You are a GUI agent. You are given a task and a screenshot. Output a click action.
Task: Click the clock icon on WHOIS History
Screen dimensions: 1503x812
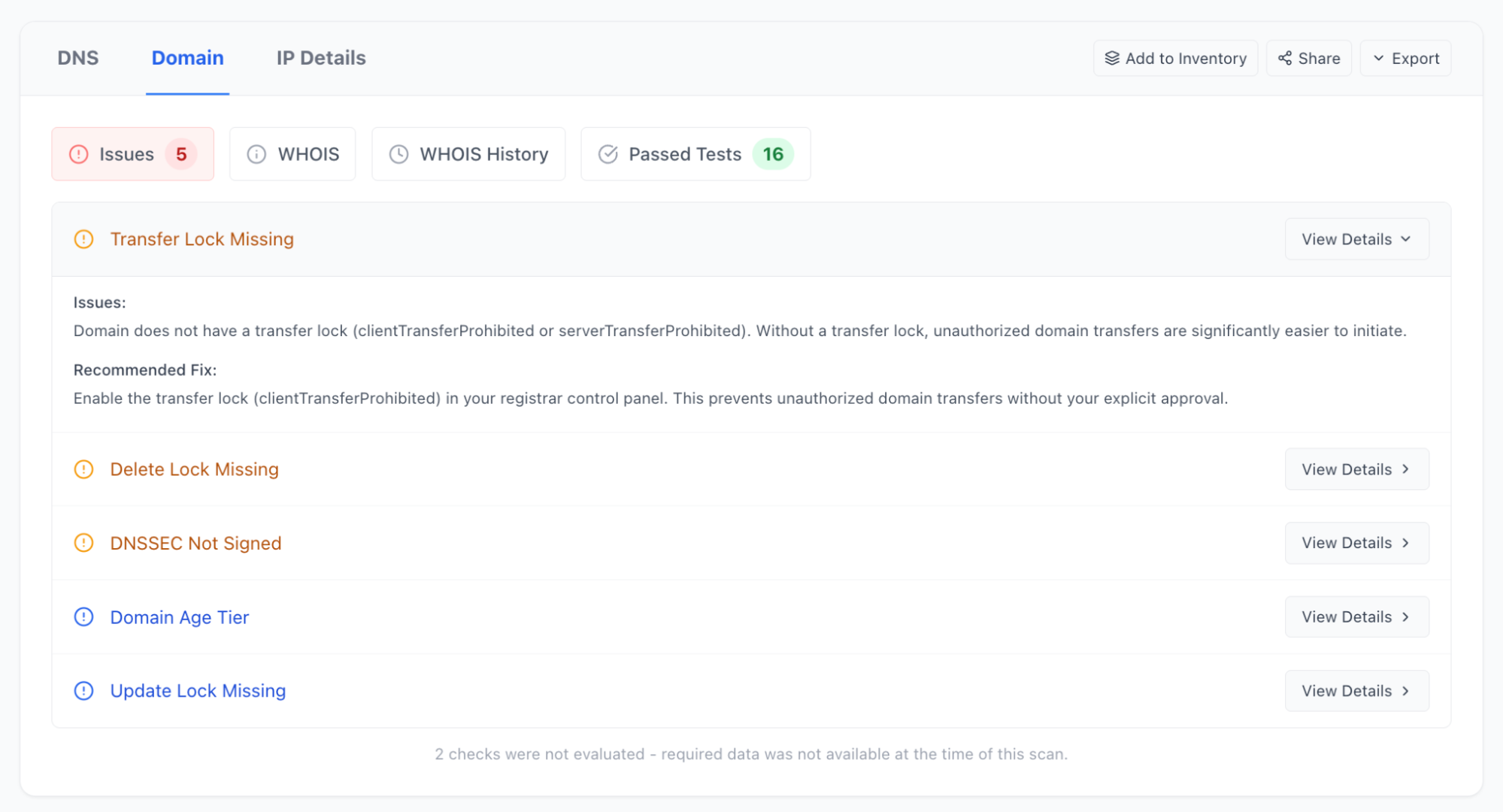click(398, 154)
